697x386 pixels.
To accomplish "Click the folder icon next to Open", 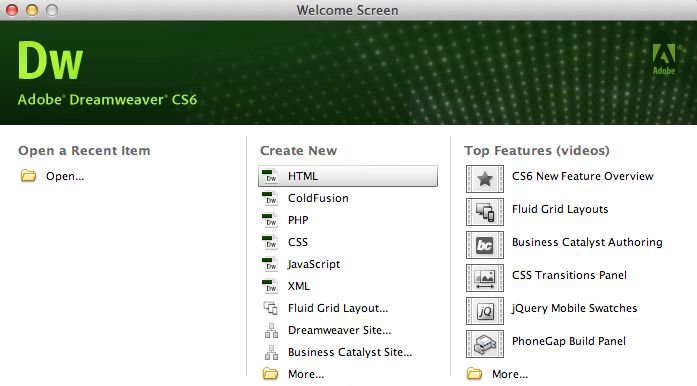I will [x=28, y=176].
